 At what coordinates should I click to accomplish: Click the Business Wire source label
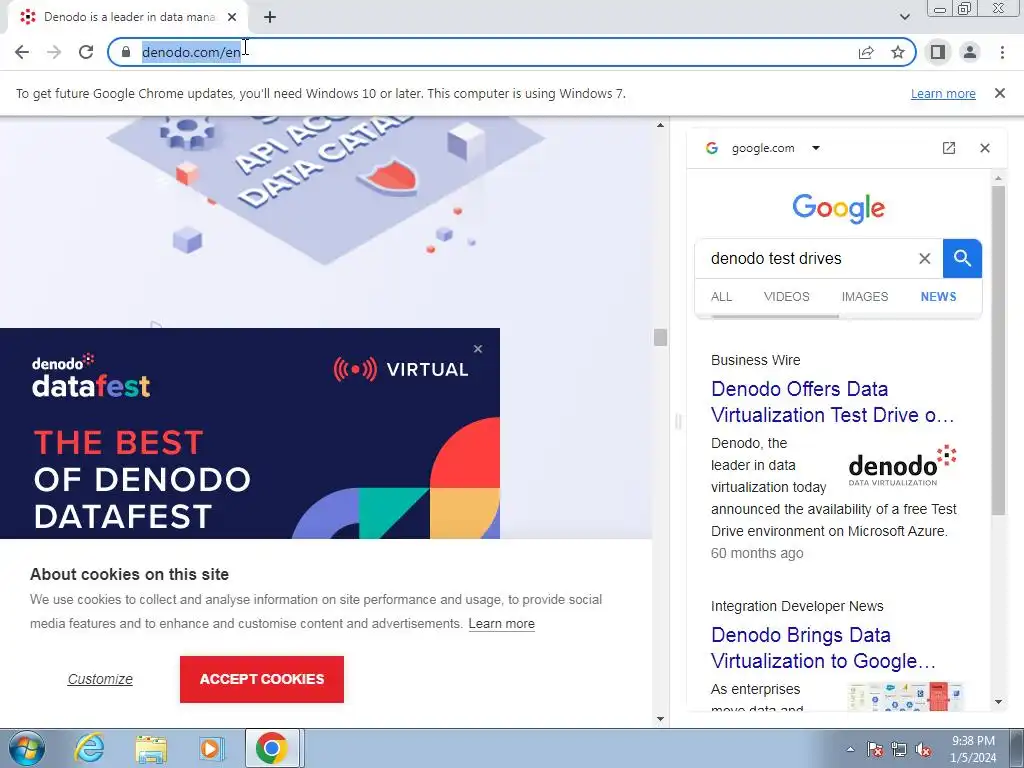(x=755, y=360)
